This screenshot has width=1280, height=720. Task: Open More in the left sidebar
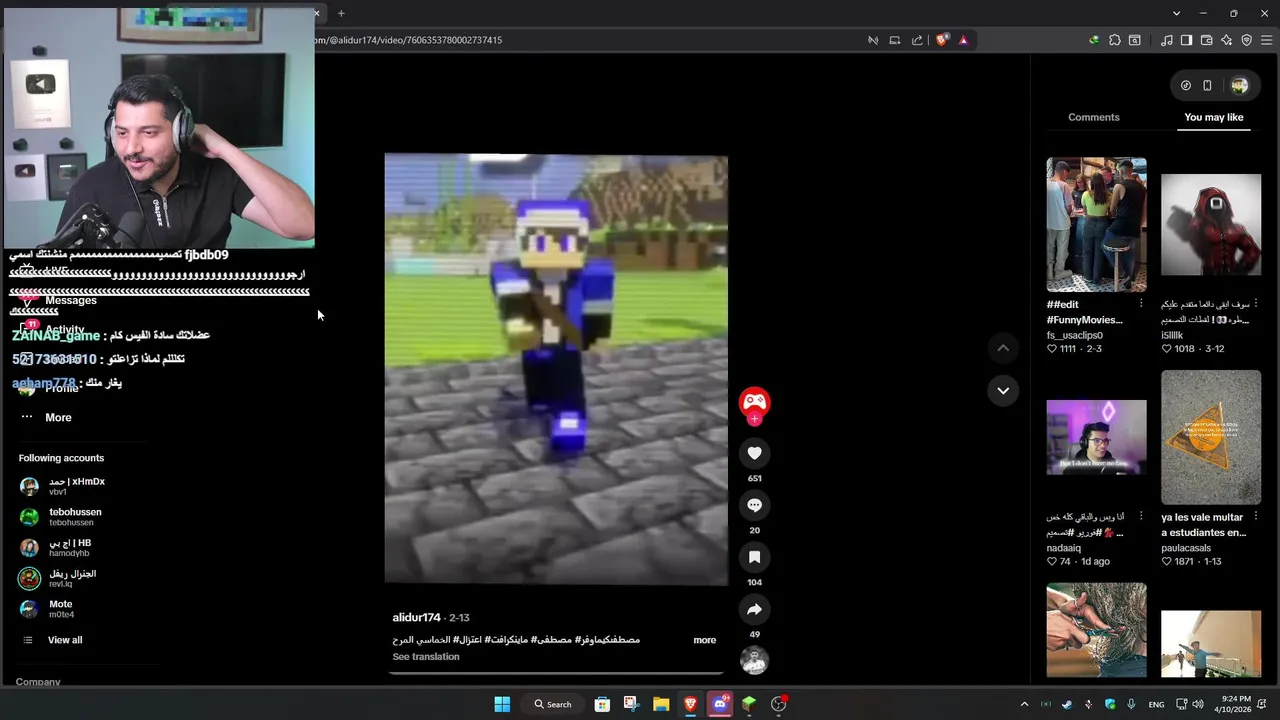coord(58,417)
